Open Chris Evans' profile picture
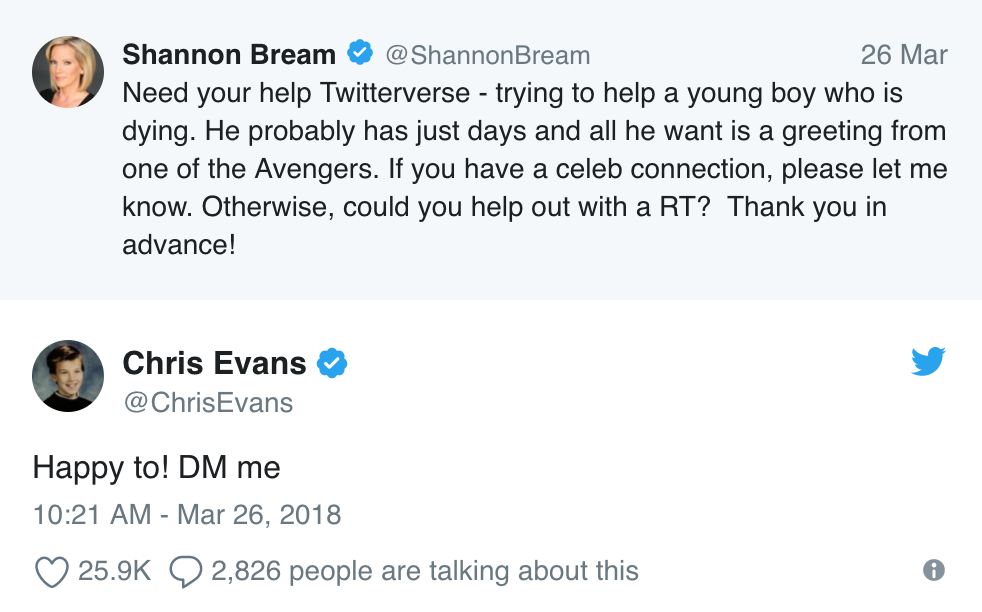982x612 pixels. 68,376
